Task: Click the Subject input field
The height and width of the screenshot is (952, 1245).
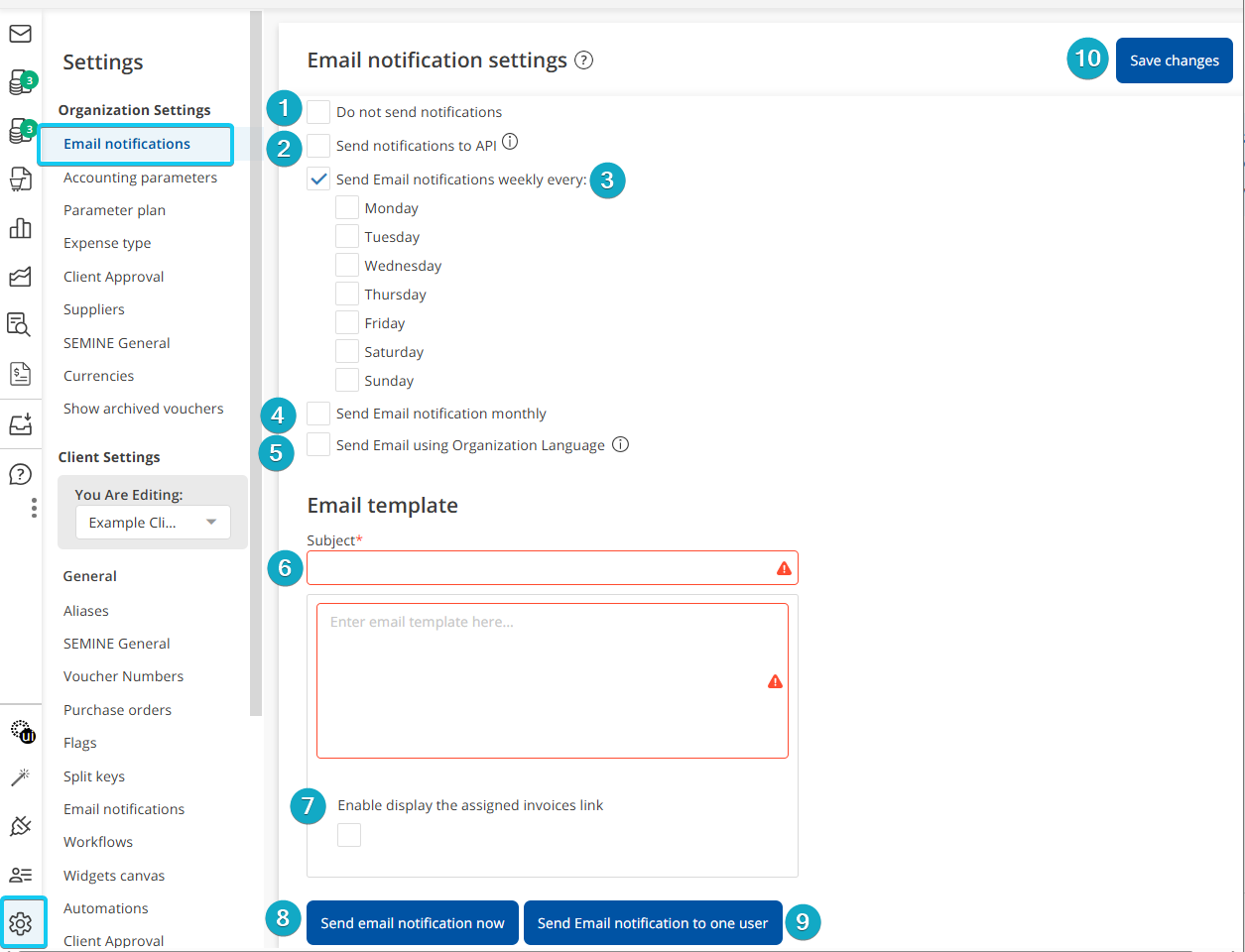Action: [x=553, y=568]
